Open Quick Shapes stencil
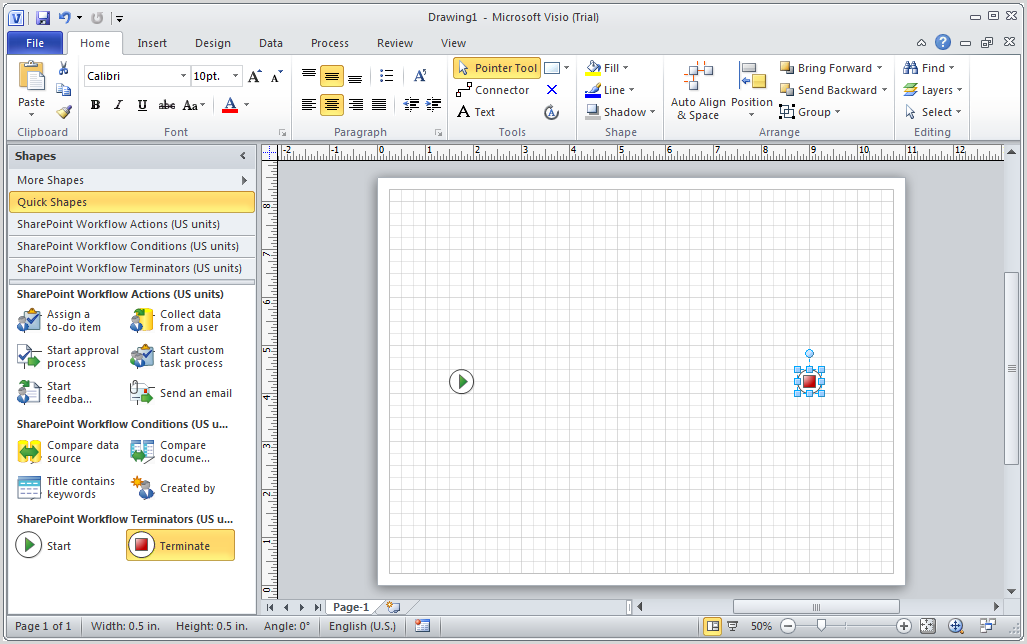This screenshot has width=1027, height=644. click(132, 202)
